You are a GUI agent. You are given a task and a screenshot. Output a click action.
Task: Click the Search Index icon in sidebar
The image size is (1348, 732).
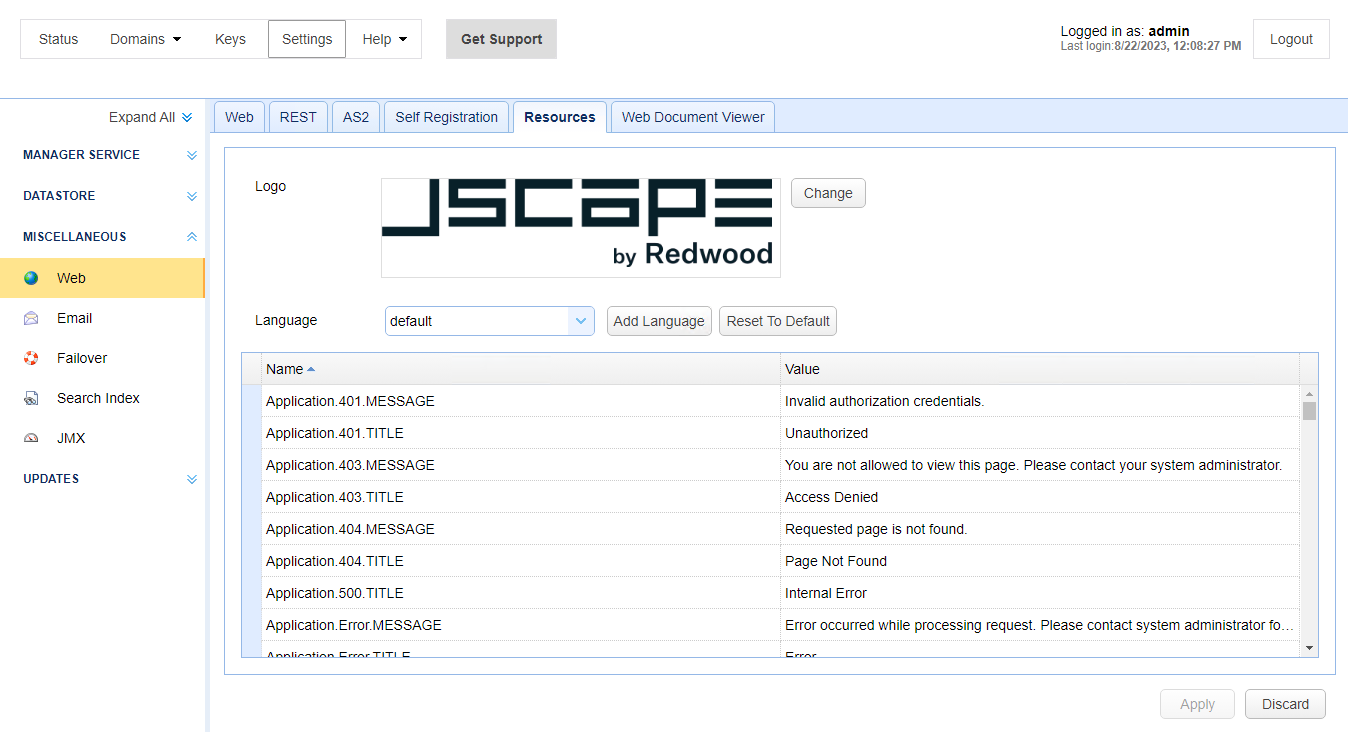pos(31,398)
